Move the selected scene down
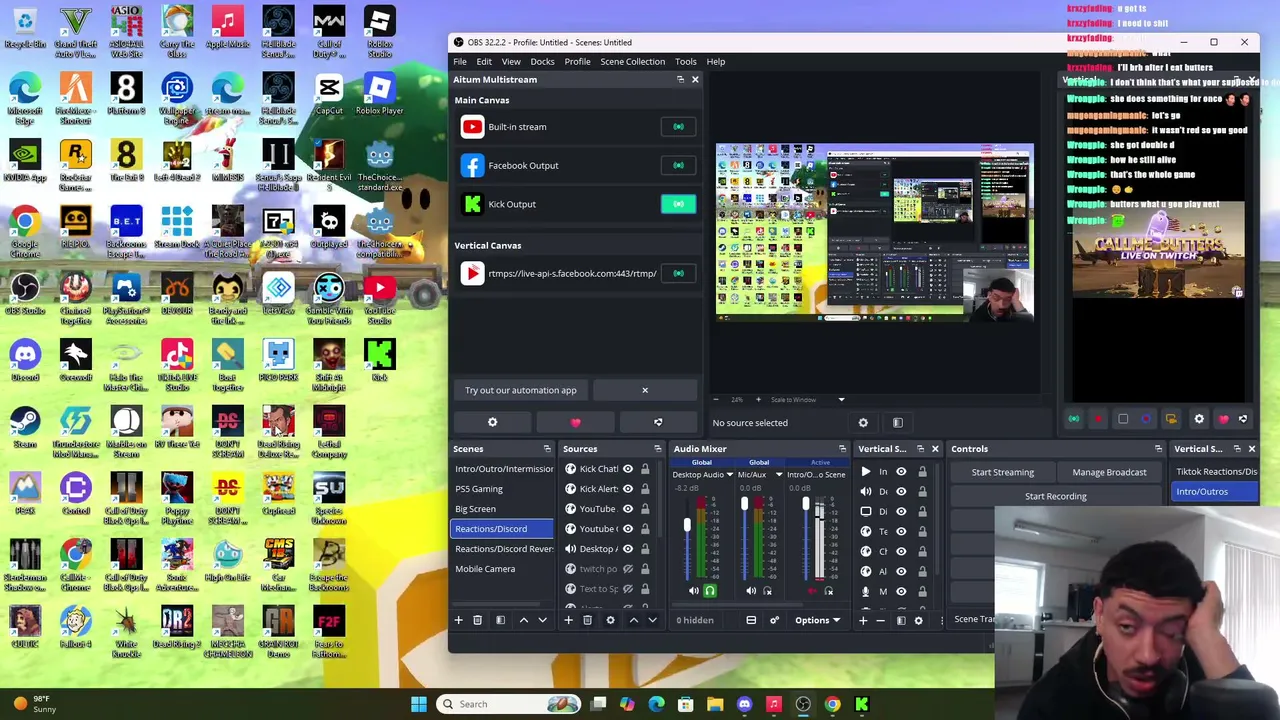This screenshot has height=720, width=1280. 542,620
